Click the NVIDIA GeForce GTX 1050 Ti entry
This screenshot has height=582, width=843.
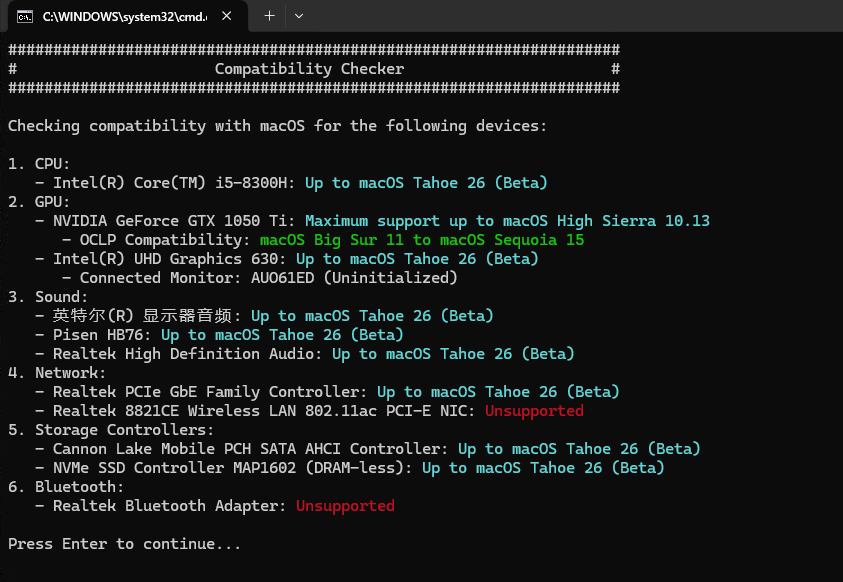tap(174, 221)
